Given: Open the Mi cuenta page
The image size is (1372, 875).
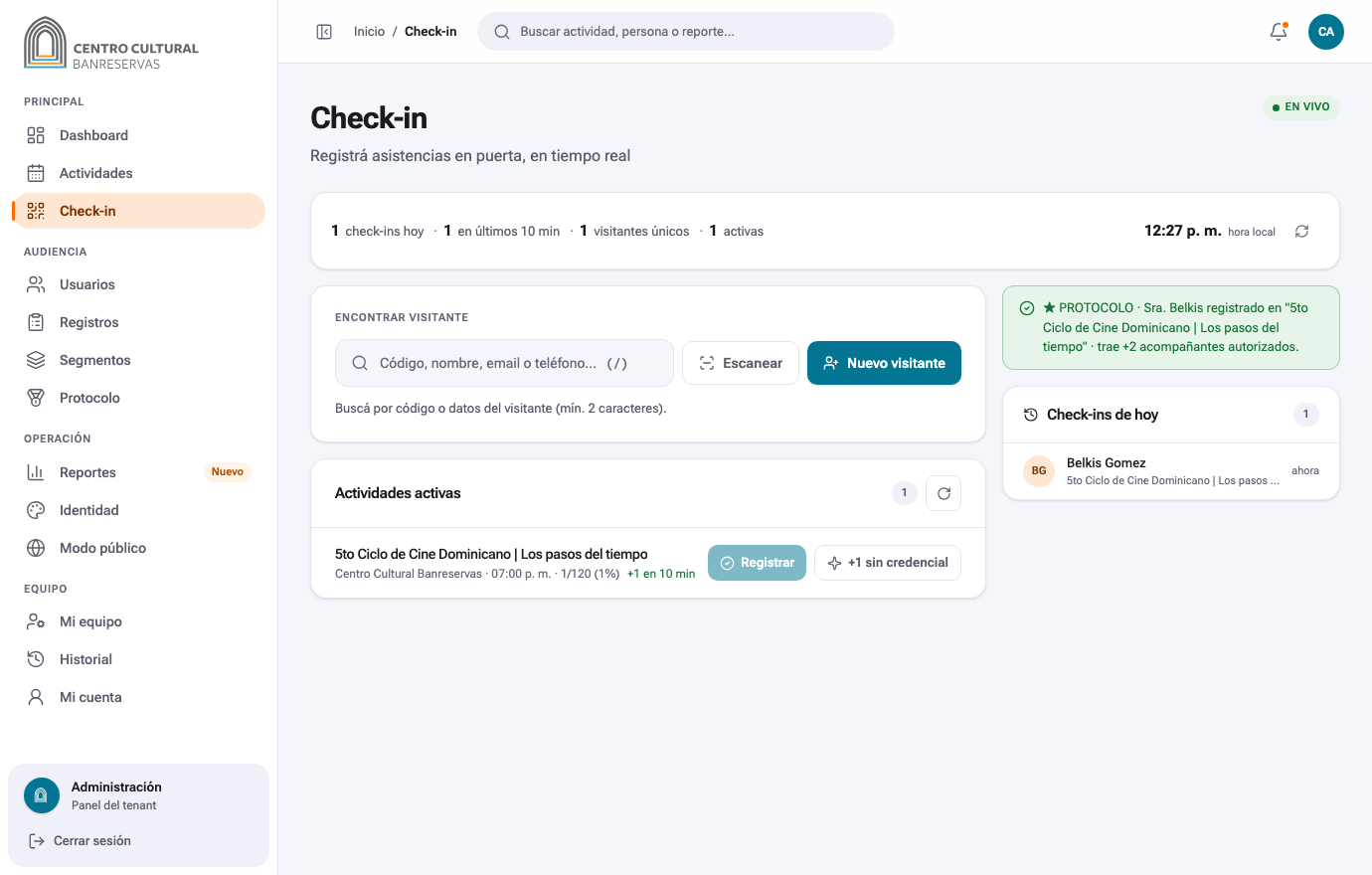Looking at the screenshot, I should point(139,697).
